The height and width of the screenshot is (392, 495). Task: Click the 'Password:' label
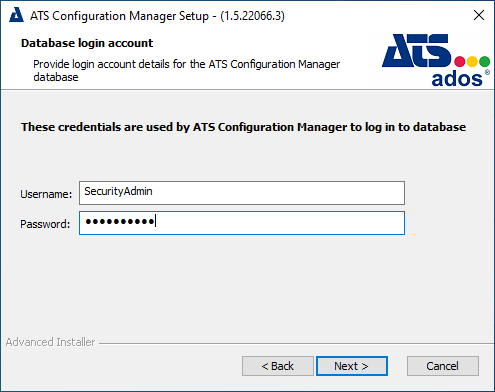pyautogui.click(x=45, y=224)
